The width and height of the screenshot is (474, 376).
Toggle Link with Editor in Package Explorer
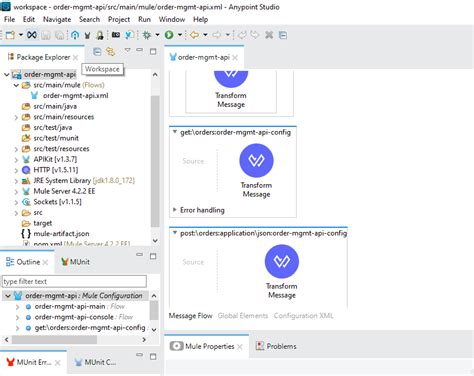[x=110, y=51]
